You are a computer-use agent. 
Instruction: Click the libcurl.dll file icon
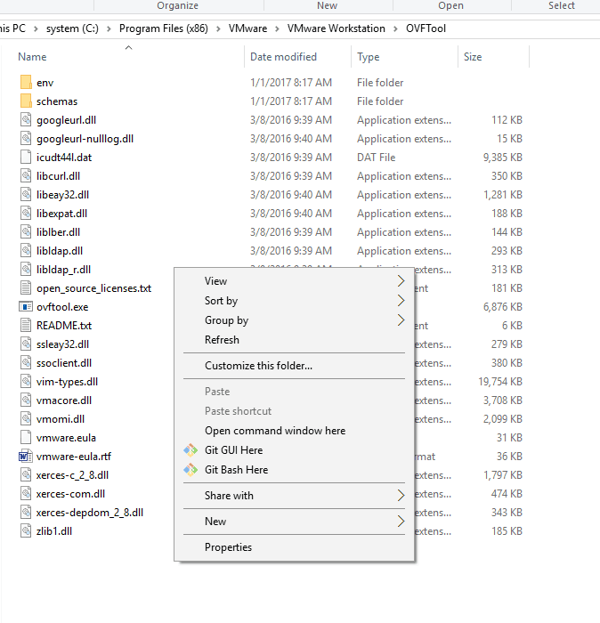[x=25, y=176]
